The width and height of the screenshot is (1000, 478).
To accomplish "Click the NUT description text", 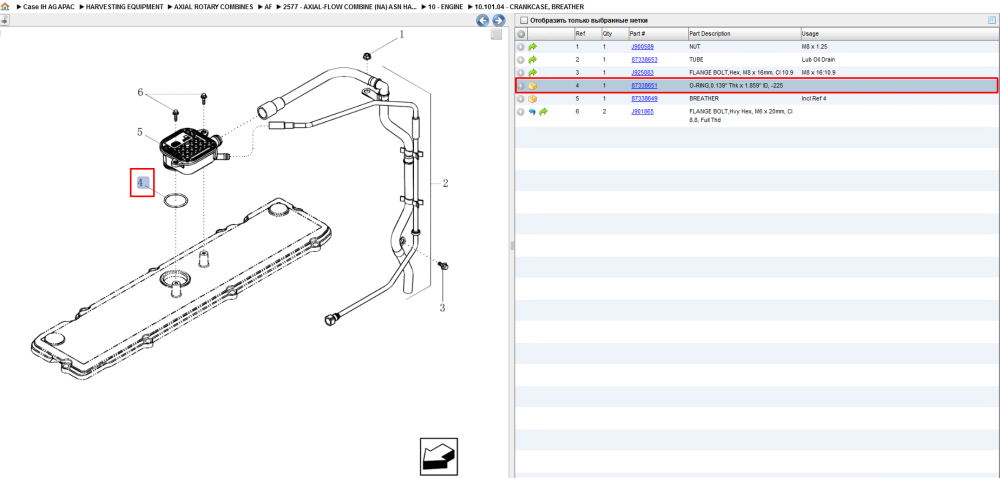I will [695, 47].
